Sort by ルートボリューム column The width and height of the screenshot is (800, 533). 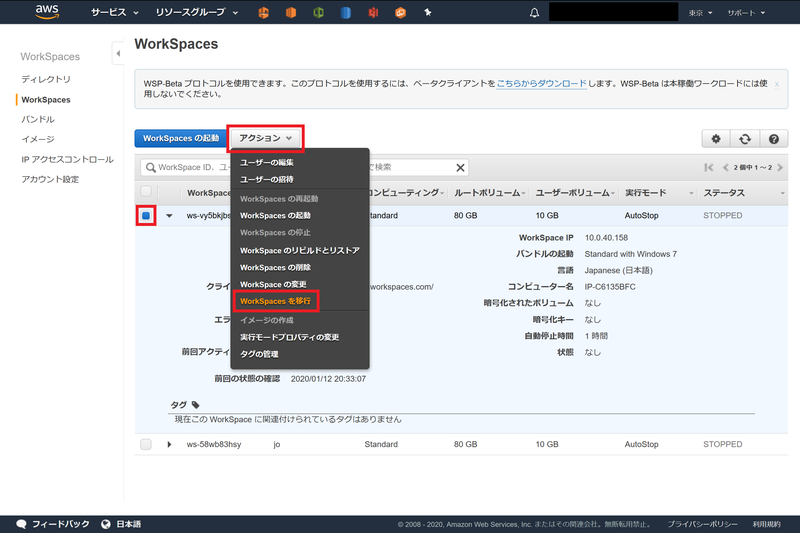pyautogui.click(x=489, y=193)
